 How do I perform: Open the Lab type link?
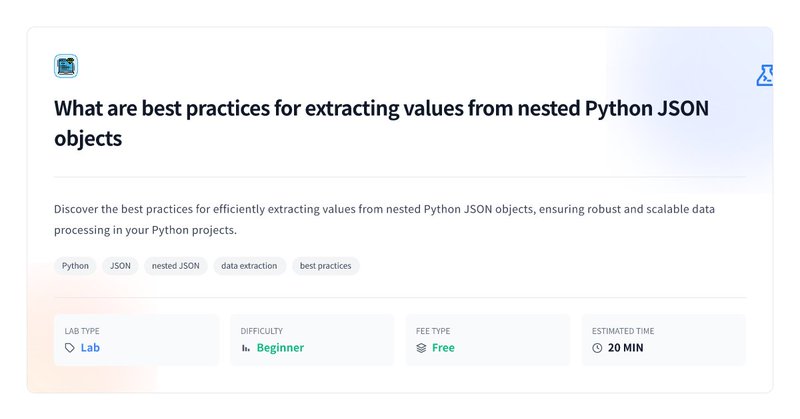[90, 348]
